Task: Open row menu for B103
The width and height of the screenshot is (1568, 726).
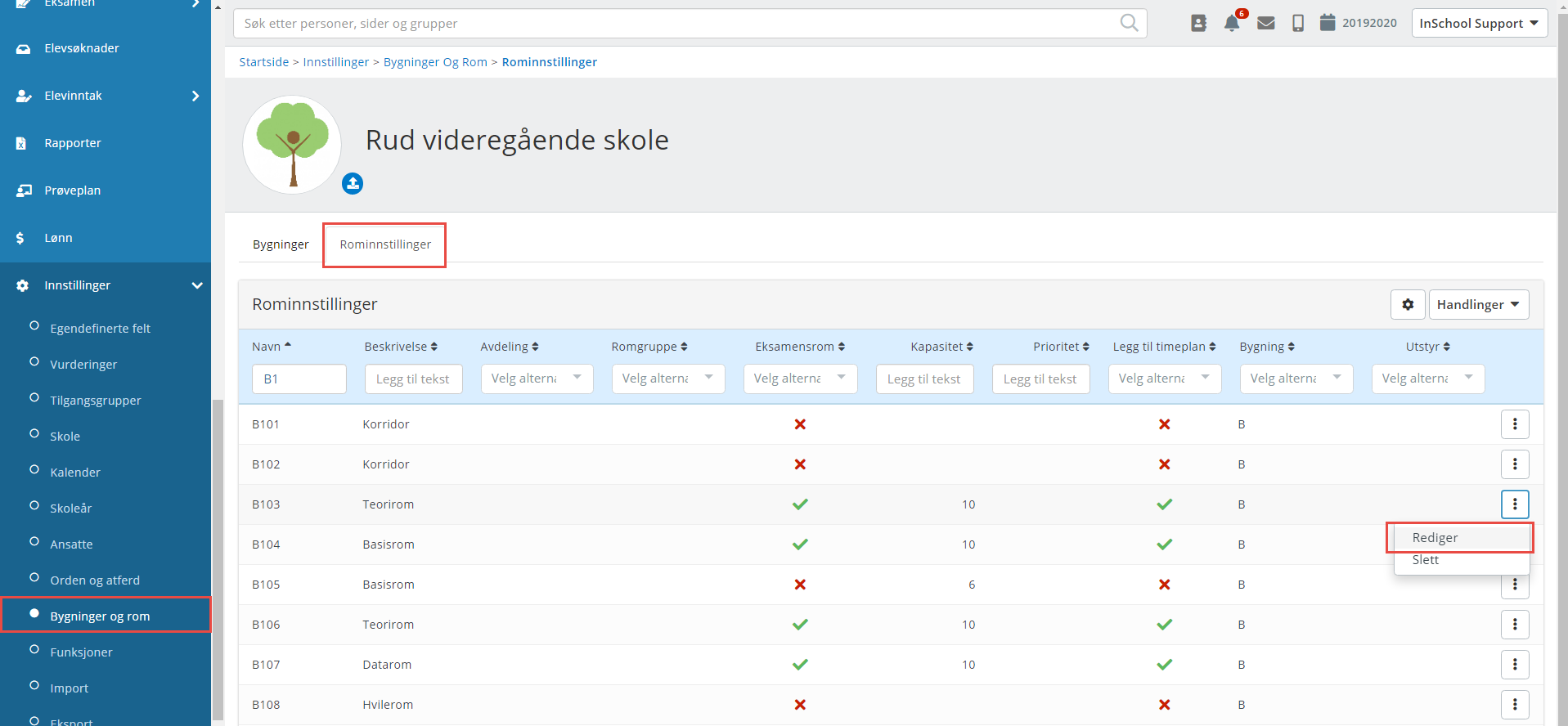Action: (1515, 504)
